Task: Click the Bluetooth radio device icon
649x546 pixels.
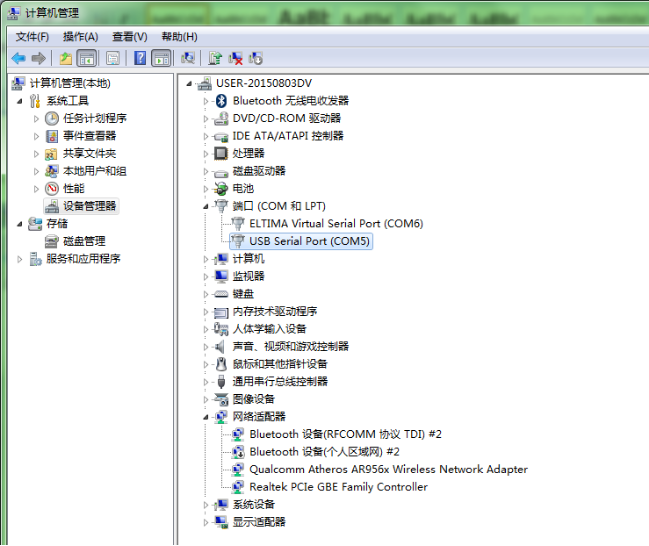Action: 221,101
